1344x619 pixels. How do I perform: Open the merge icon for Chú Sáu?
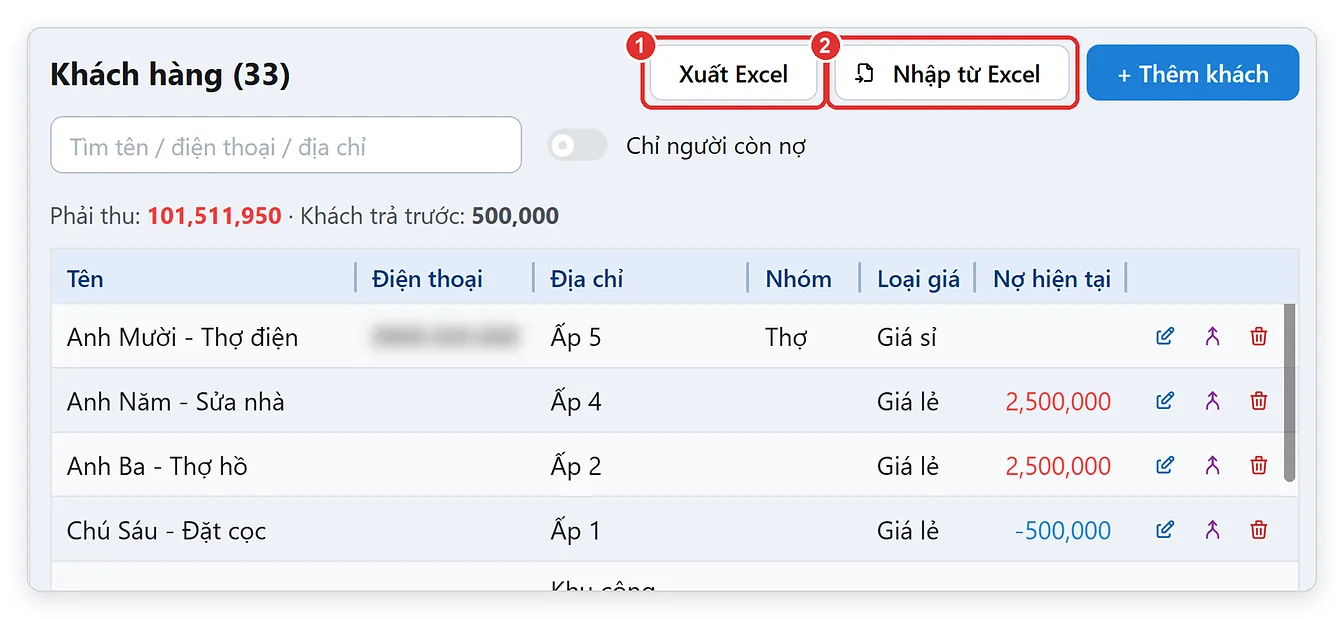(x=1213, y=530)
